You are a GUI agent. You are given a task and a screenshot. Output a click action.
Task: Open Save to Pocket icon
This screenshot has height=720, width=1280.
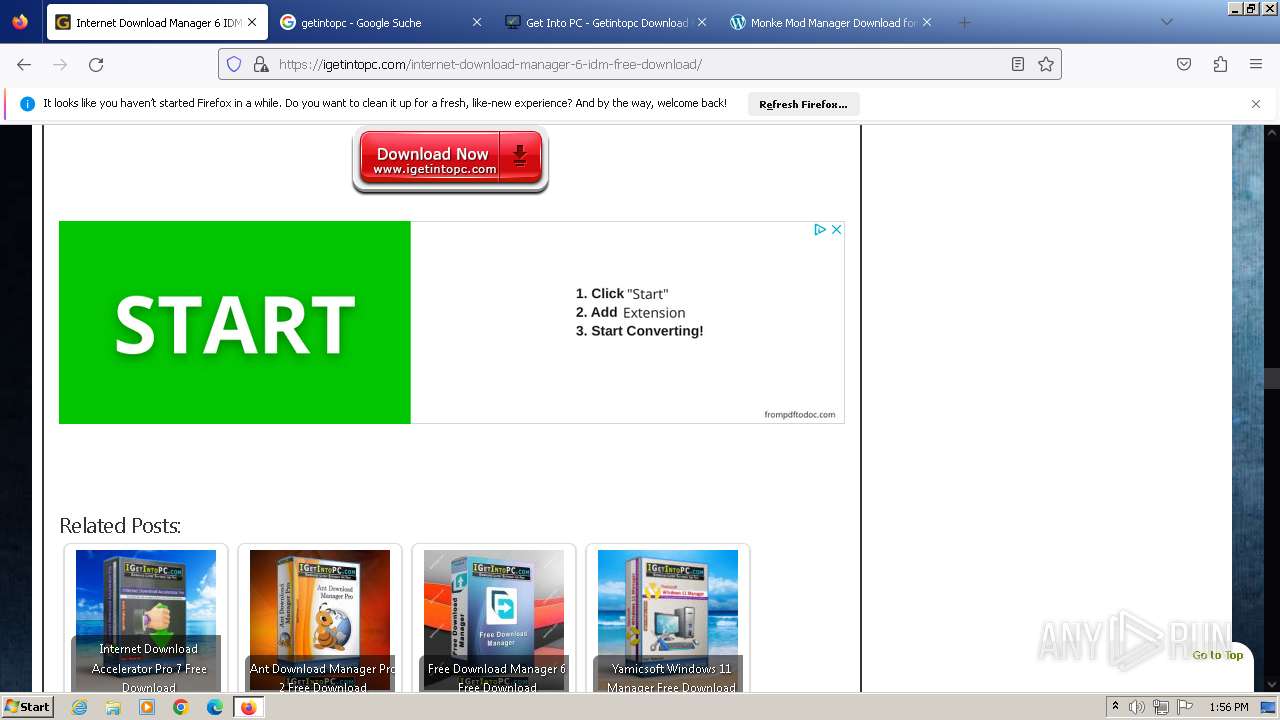pos(1184,64)
